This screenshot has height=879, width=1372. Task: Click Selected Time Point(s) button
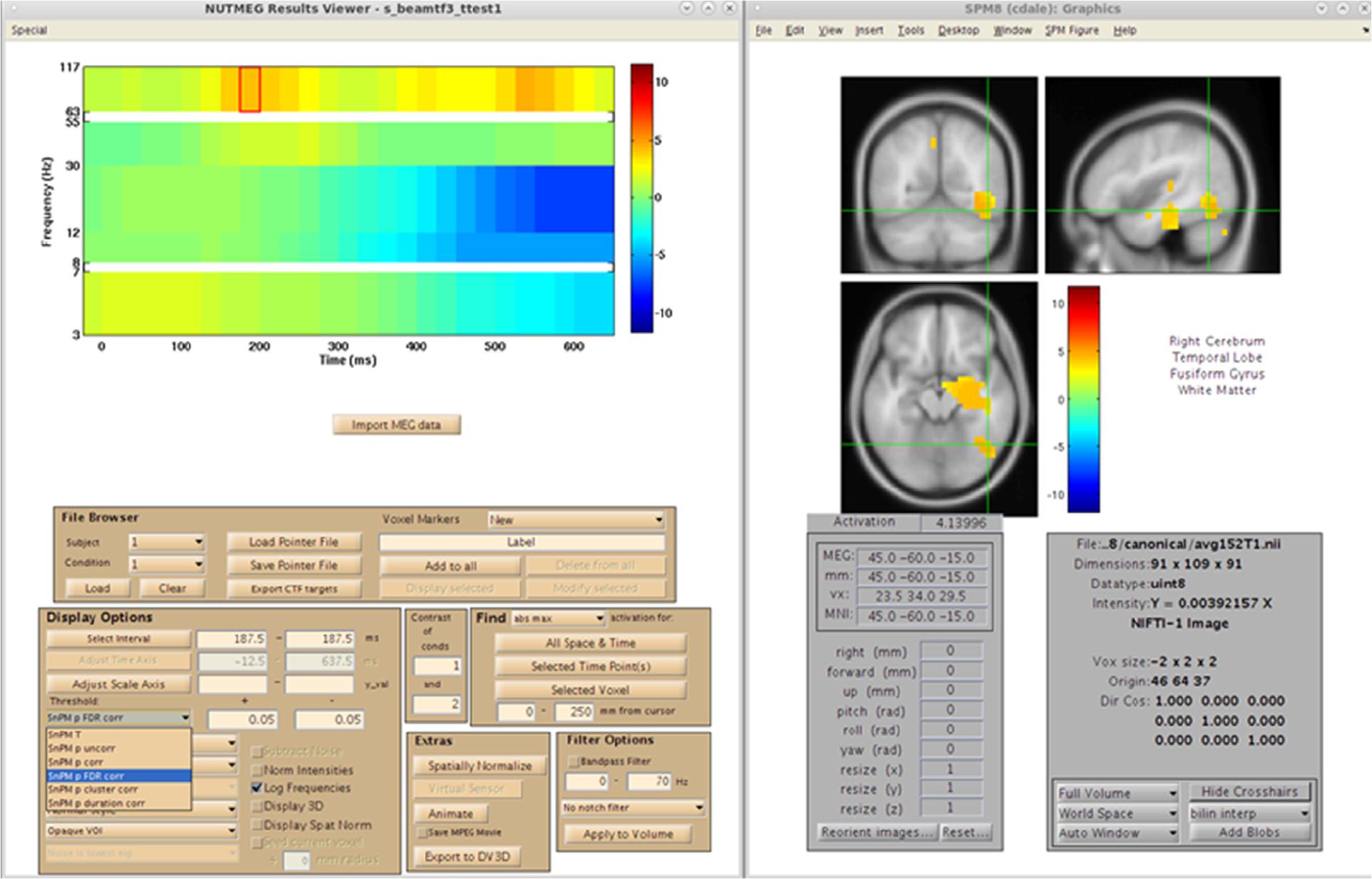tap(591, 666)
